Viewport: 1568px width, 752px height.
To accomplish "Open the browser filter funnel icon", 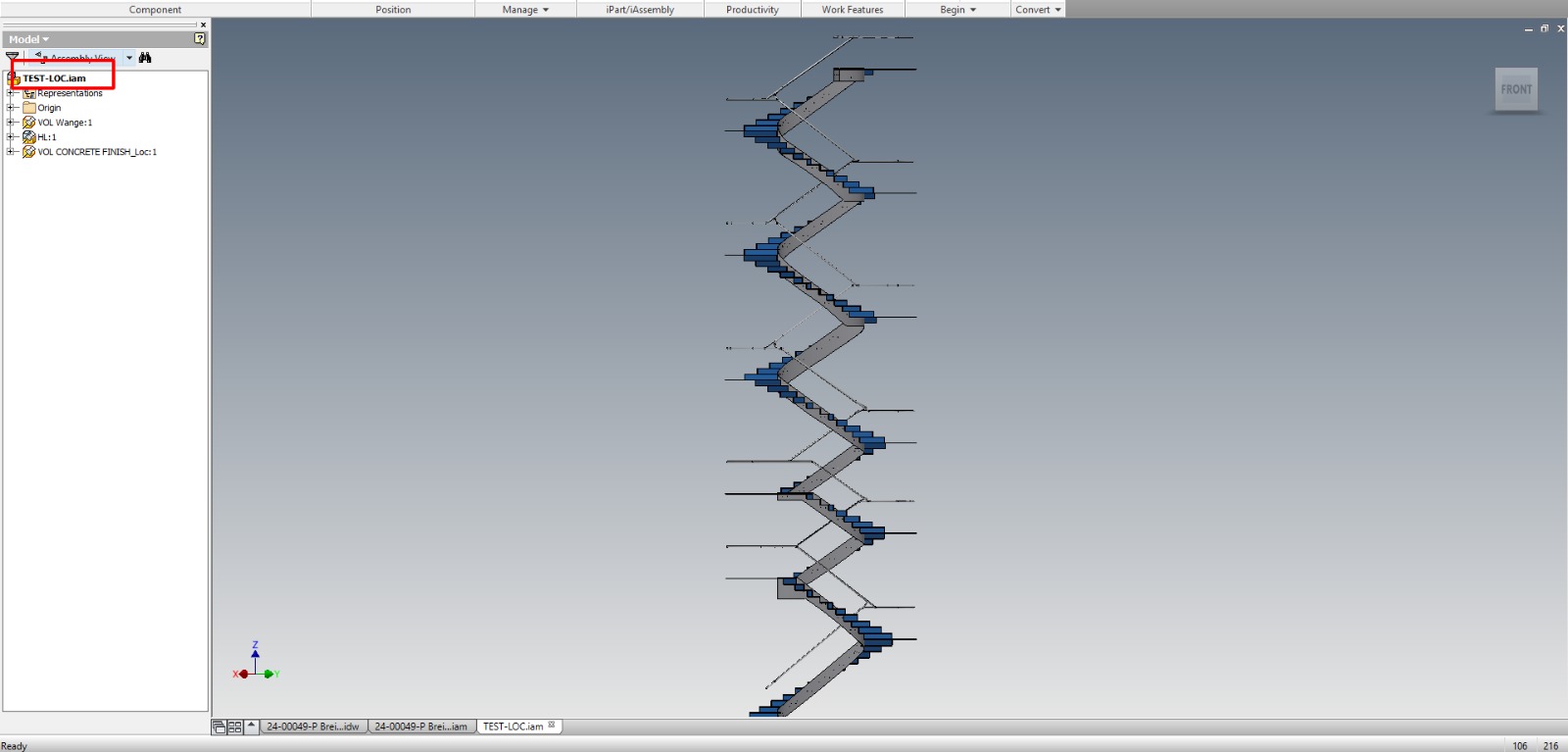I will (x=12, y=58).
